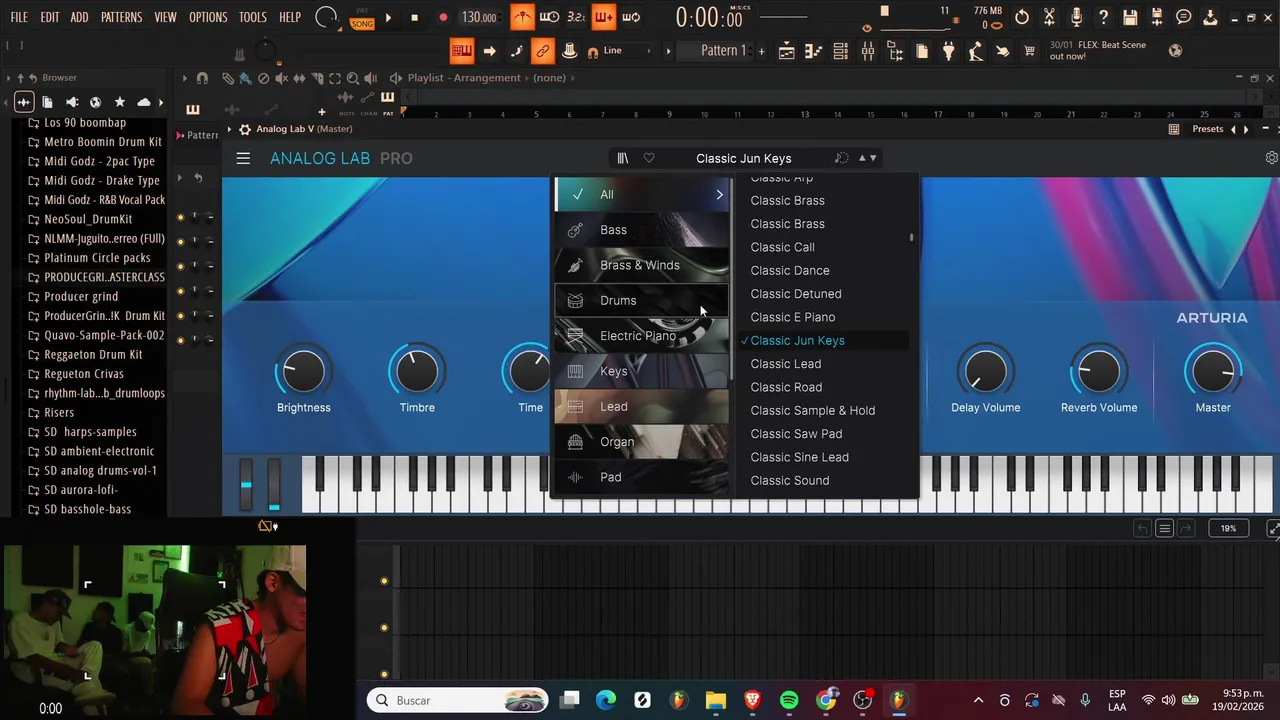Click the tempo field showing 130.000
Screen dimensions: 1280x720
479,17
